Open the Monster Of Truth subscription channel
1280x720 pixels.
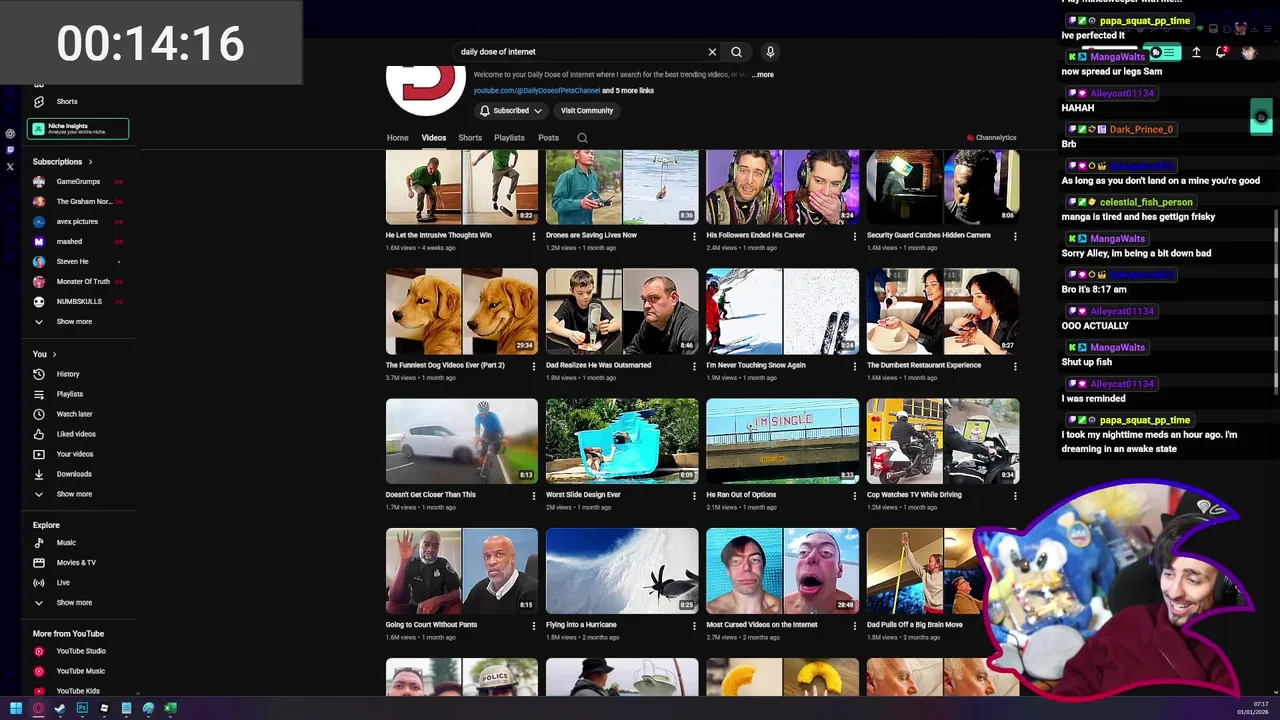point(83,281)
